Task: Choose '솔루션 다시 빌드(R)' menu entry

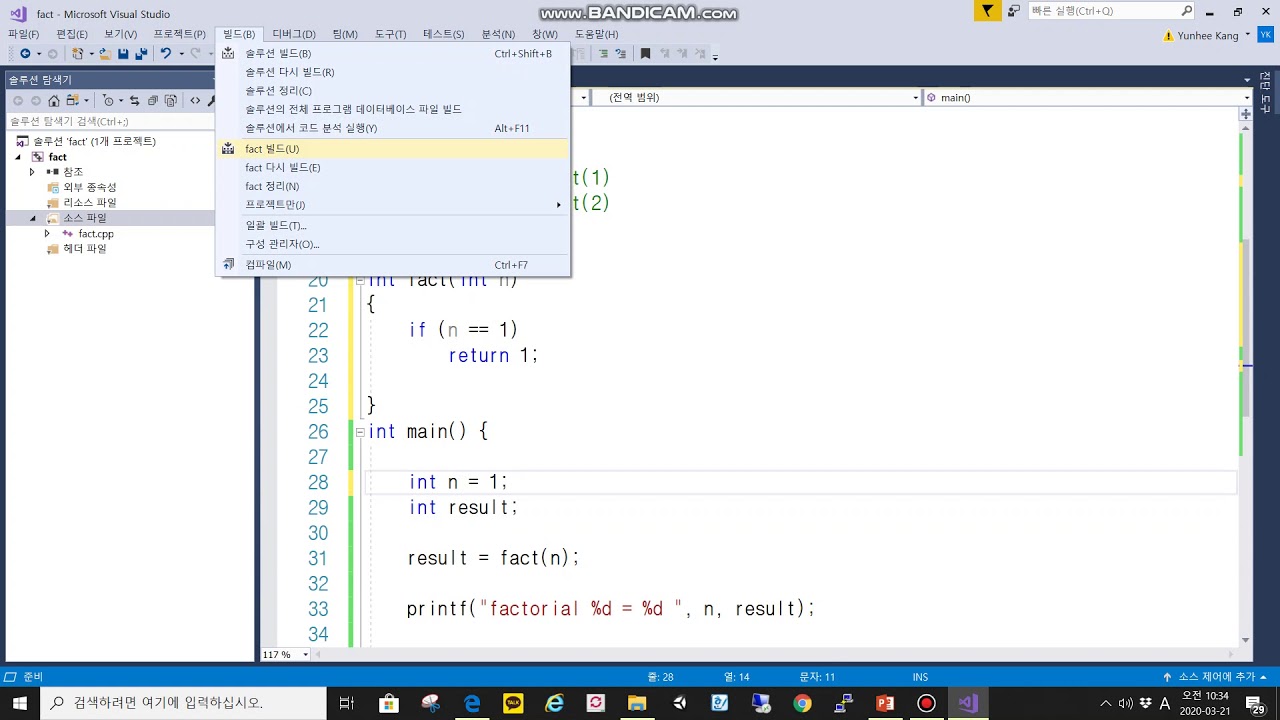Action: click(392, 72)
